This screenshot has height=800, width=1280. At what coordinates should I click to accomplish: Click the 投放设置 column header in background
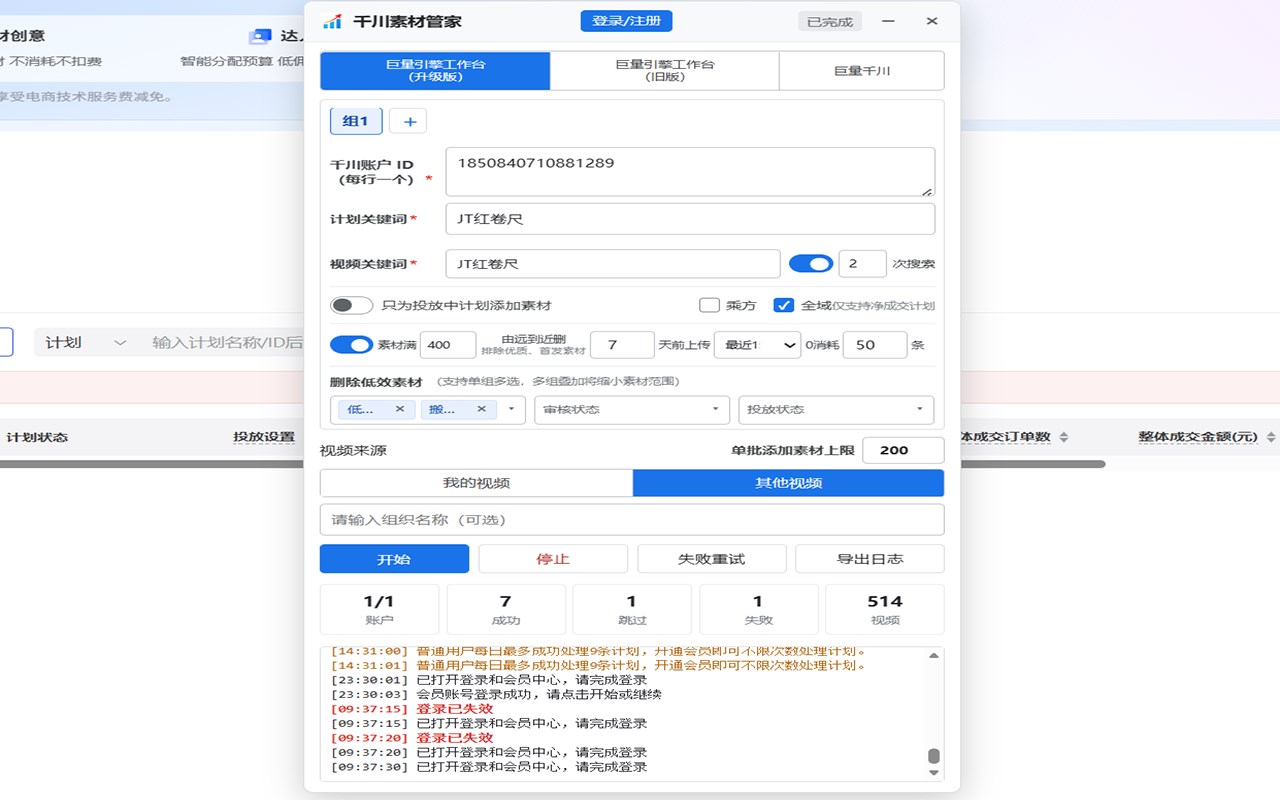(x=264, y=437)
